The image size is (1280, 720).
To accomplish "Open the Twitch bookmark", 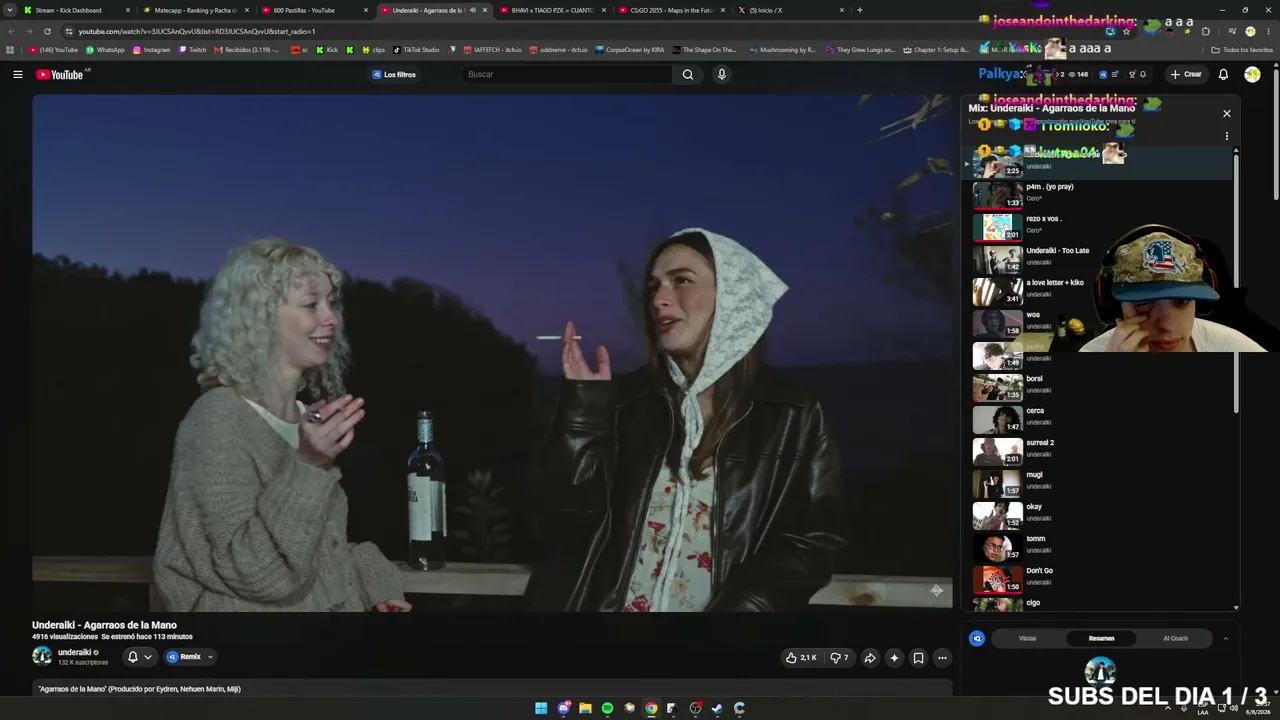I will (192, 50).
